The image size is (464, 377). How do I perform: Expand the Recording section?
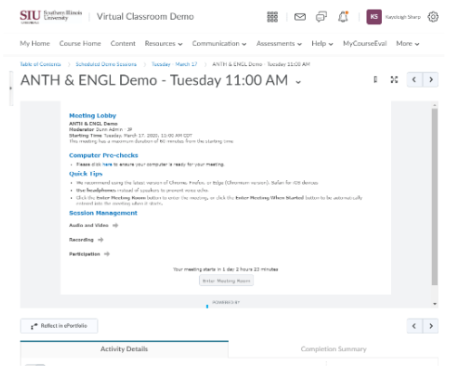tap(86, 240)
